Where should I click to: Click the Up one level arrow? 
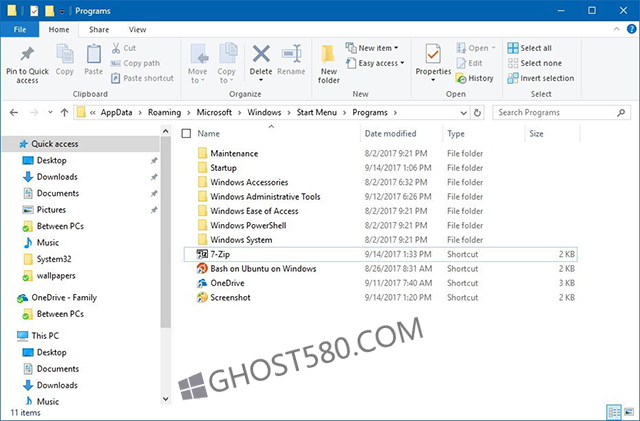tap(64, 112)
